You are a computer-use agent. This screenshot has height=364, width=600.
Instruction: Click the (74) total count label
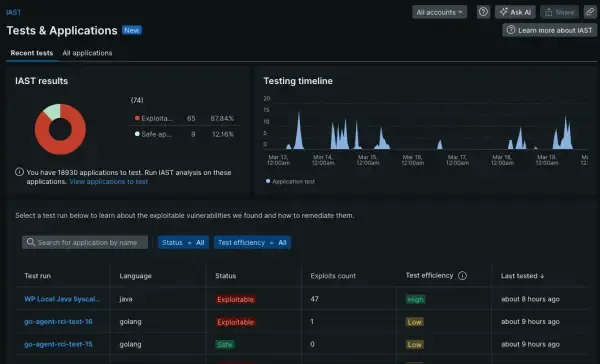point(137,100)
